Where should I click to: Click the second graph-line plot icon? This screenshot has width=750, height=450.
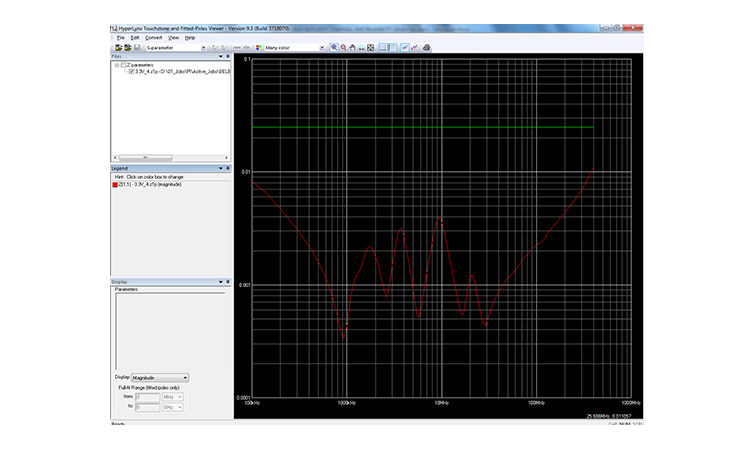point(414,48)
